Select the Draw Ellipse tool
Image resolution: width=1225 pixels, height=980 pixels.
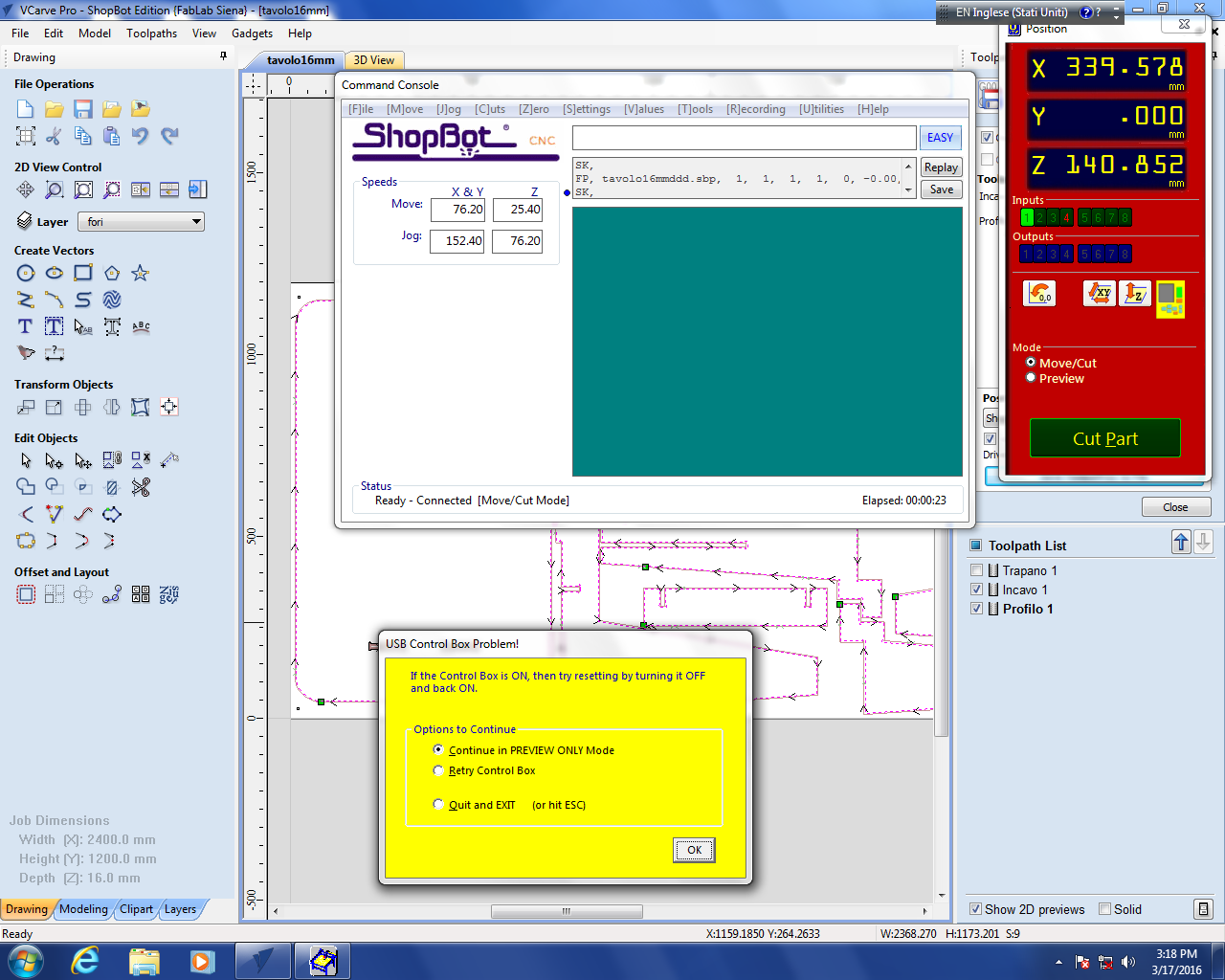pyautogui.click(x=55, y=274)
